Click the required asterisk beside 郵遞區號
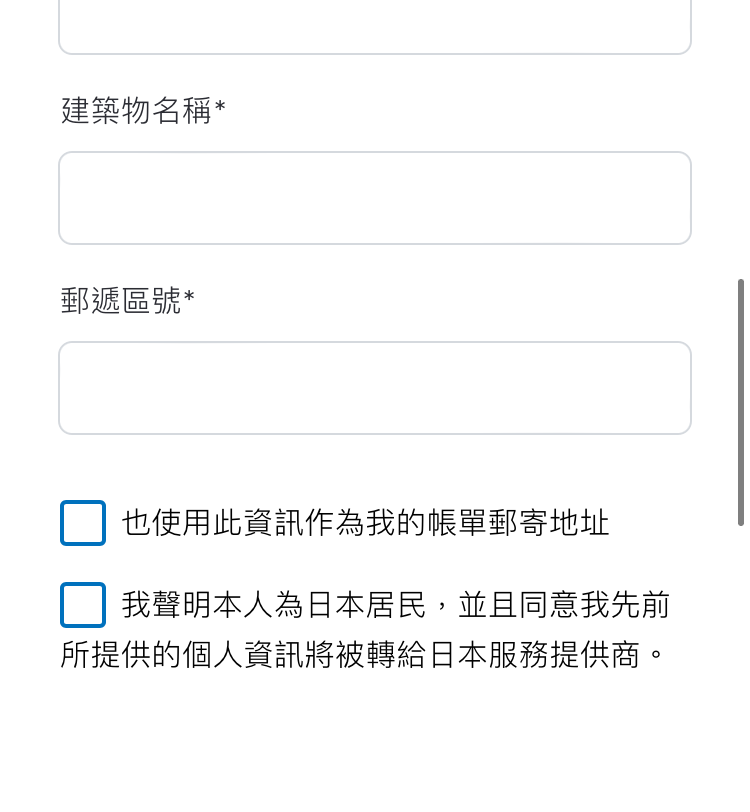 point(189,297)
